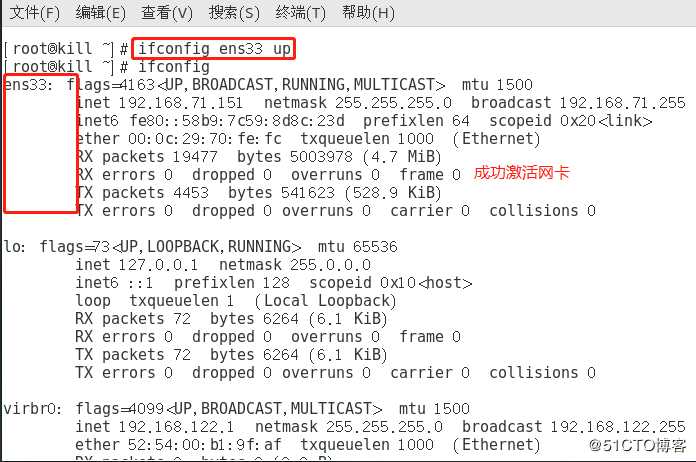Open the 终端(T) menu
The height and width of the screenshot is (462, 696).
[301, 12]
